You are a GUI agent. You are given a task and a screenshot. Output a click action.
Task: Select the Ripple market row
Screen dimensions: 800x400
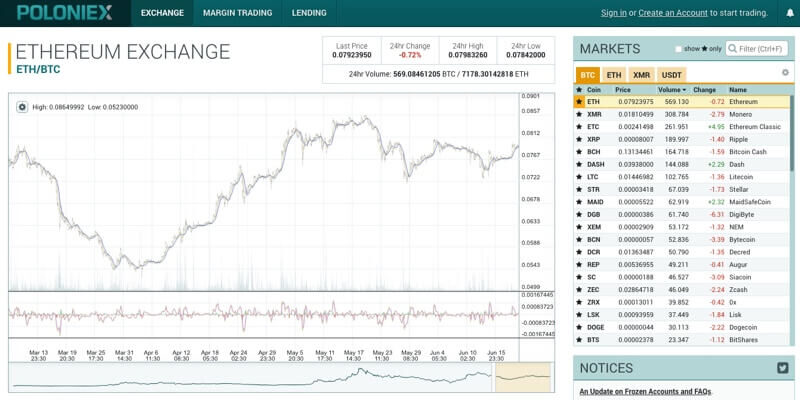click(683, 139)
